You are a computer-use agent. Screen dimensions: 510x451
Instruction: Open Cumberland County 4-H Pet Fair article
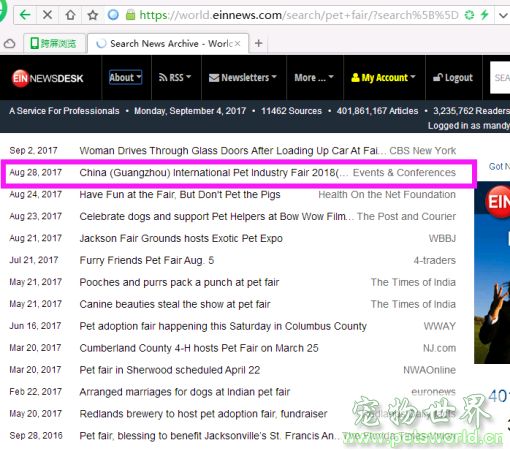pos(199,348)
